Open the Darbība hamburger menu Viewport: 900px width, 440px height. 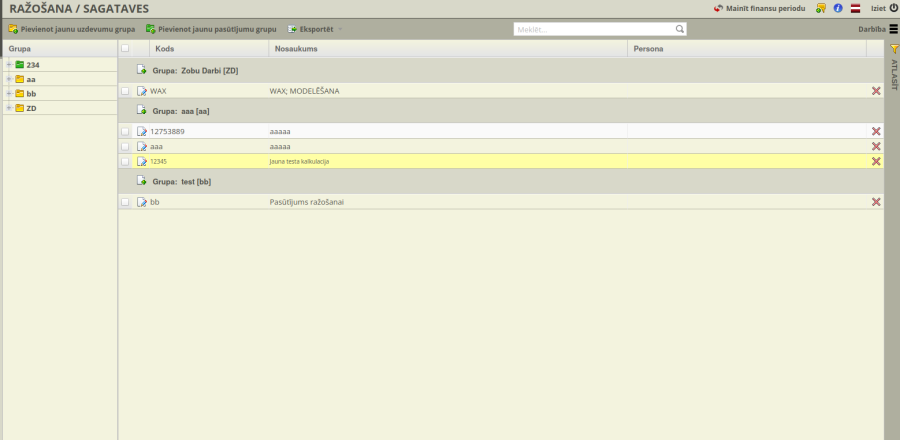point(892,29)
